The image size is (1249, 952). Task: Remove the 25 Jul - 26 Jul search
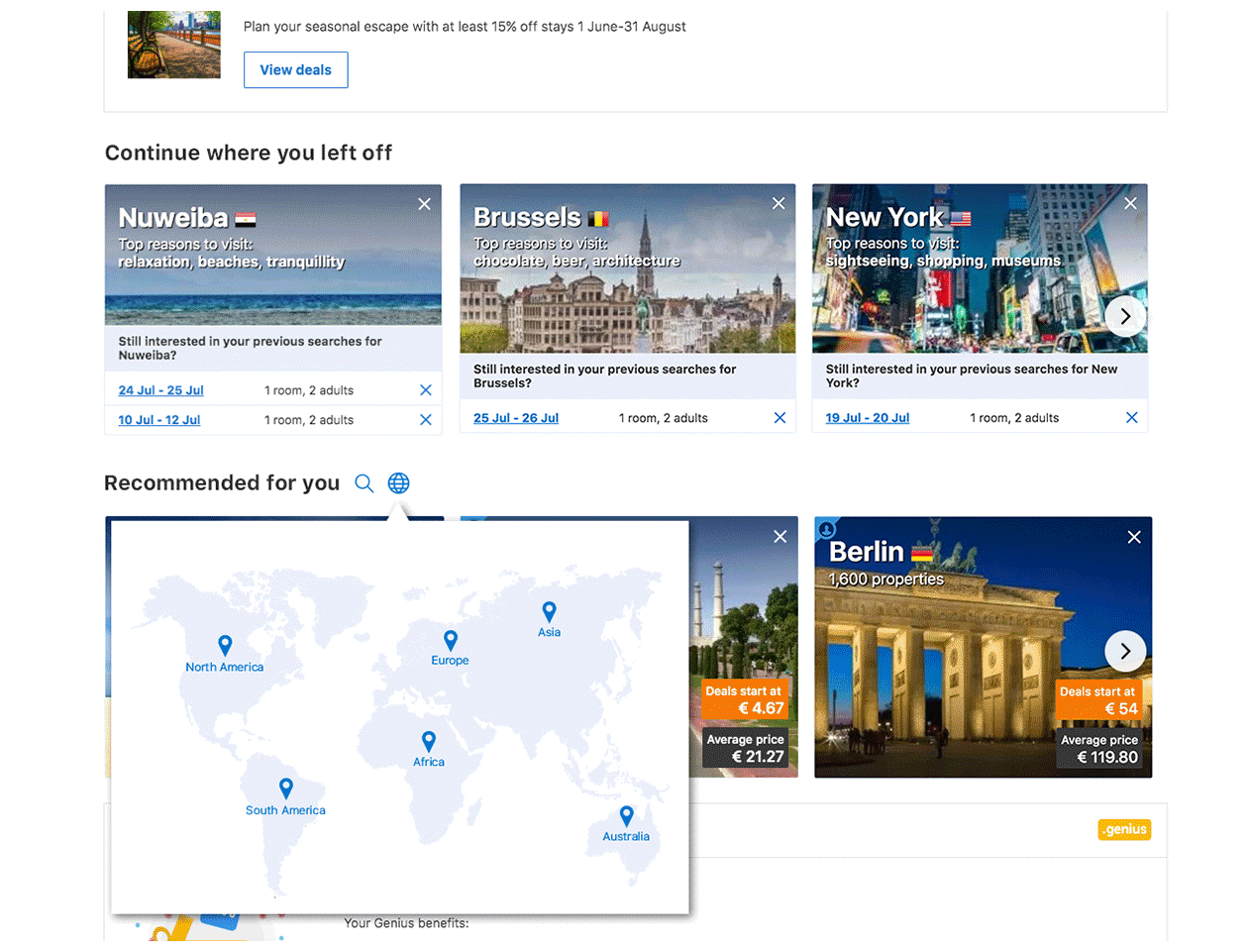point(780,418)
